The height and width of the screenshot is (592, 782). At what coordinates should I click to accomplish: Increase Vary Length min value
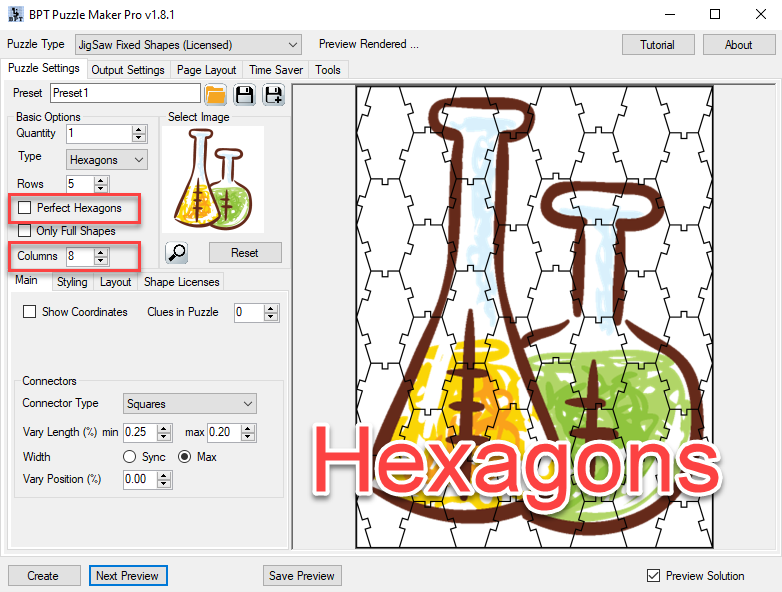[x=164, y=428]
